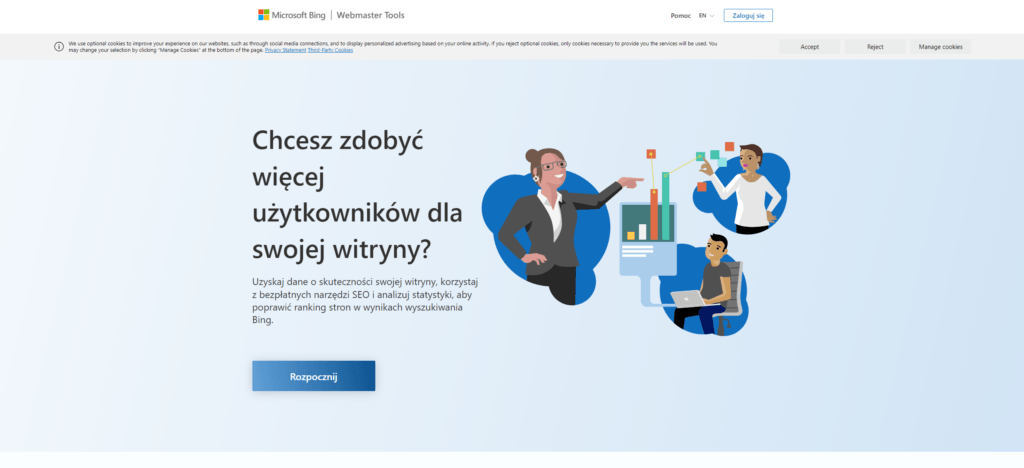Screen dimensions: 1024x468
Task: Accept optional cookies
Action: [x=809, y=47]
